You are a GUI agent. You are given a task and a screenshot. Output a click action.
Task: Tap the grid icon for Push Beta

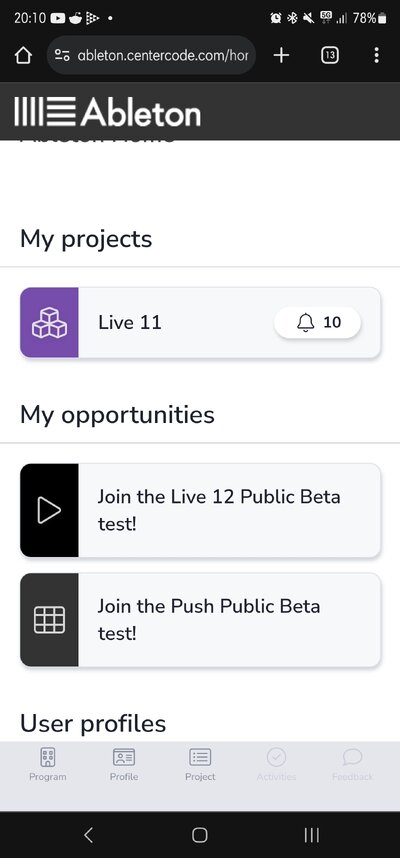[x=49, y=620]
